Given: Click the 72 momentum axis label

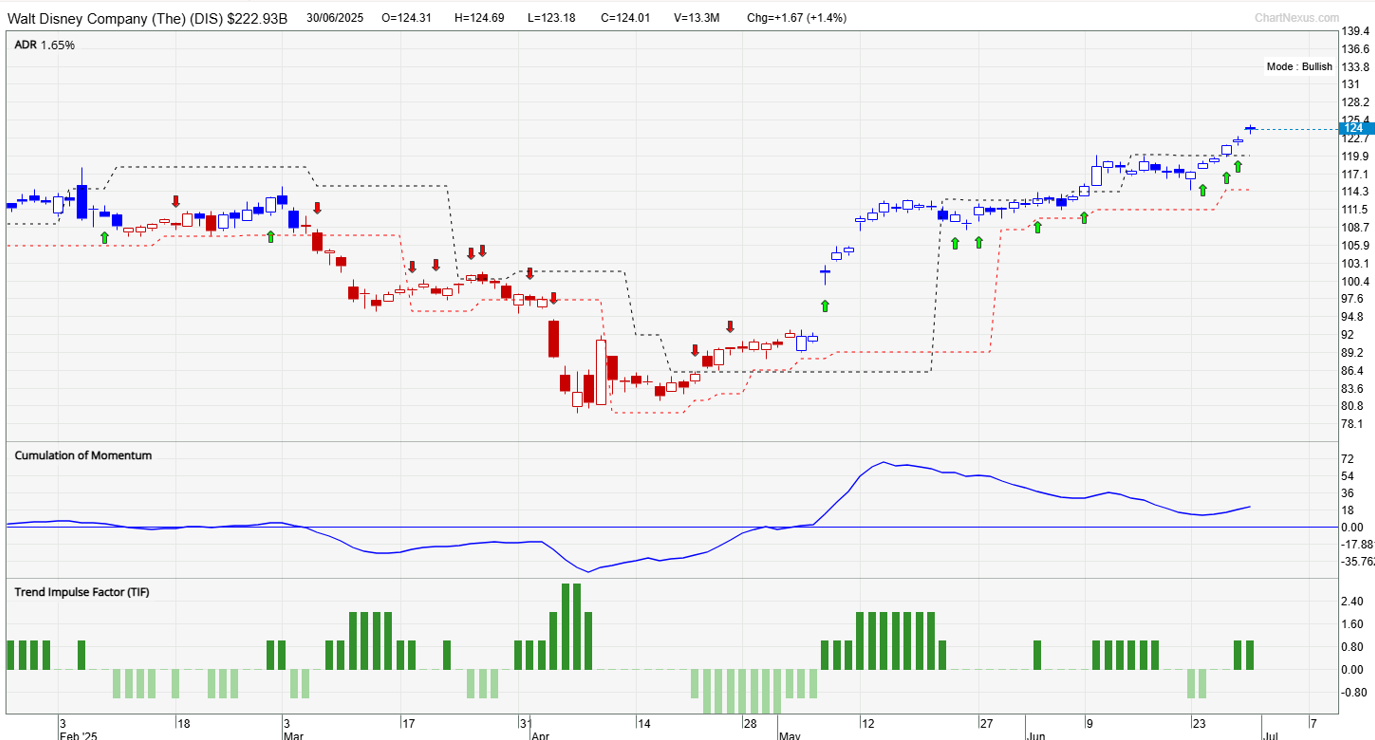Looking at the screenshot, I should tap(1349, 458).
